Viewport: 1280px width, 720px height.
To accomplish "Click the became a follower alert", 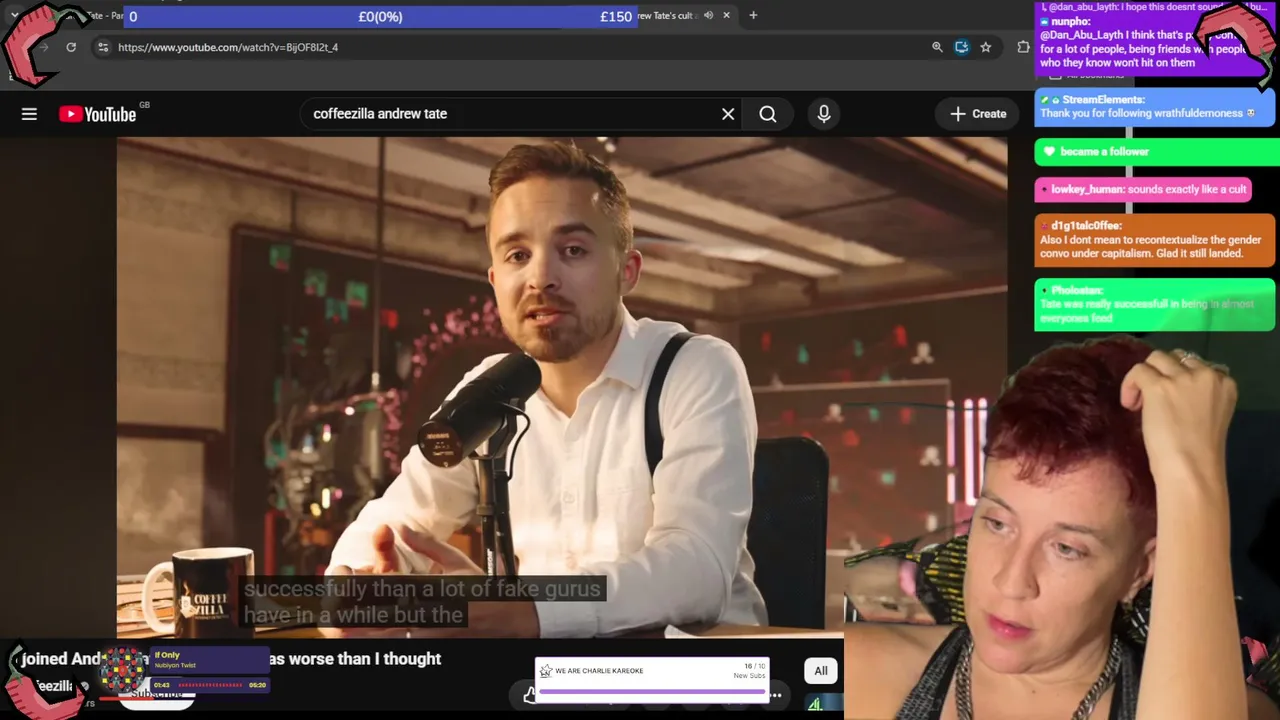I will [x=1157, y=152].
